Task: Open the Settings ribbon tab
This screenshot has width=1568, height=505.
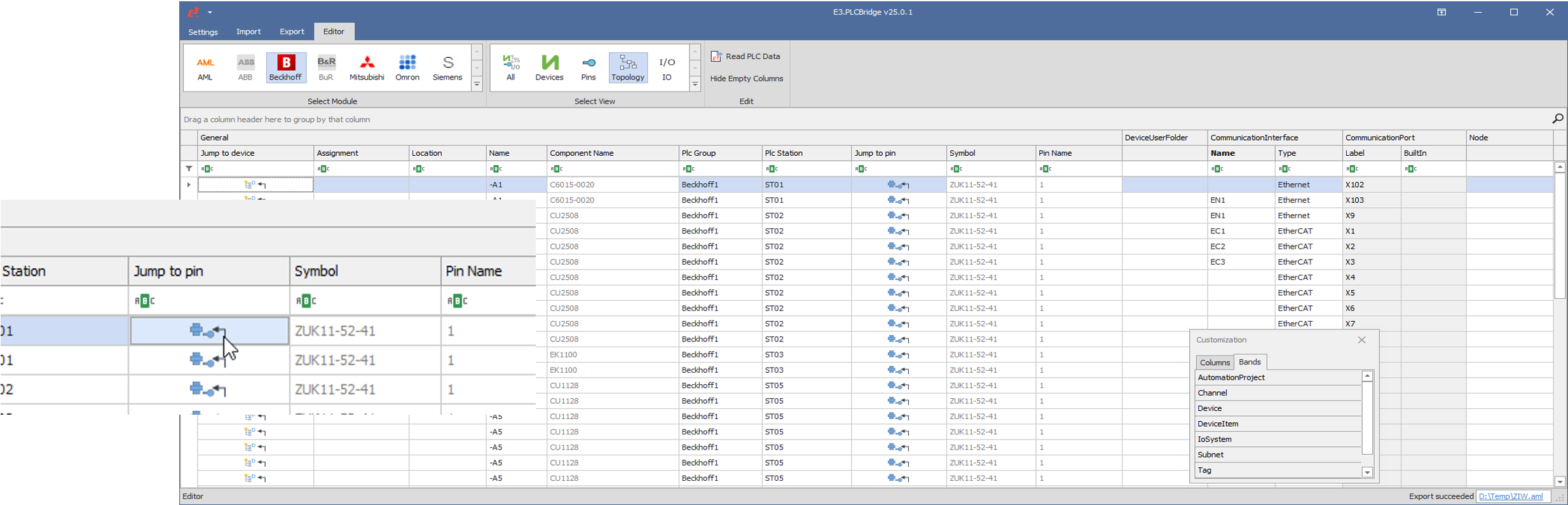Action: pyautogui.click(x=203, y=32)
